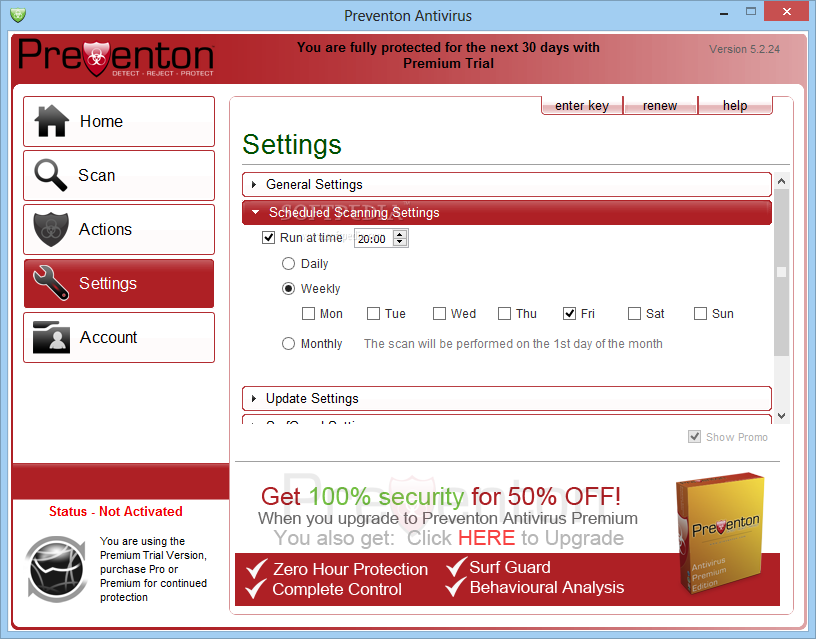Screen dimensions: 816x639
Task: Click the Surf Guard promo text
Action: [509, 567]
